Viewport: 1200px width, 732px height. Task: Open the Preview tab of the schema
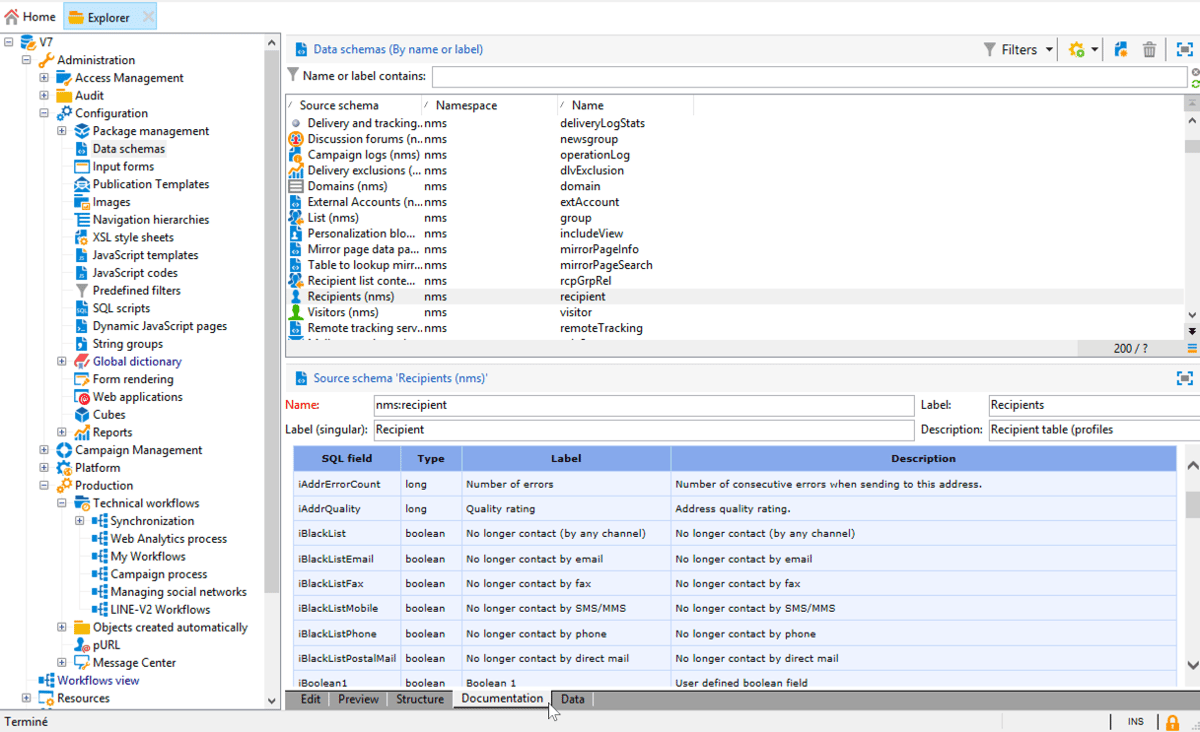click(x=357, y=699)
